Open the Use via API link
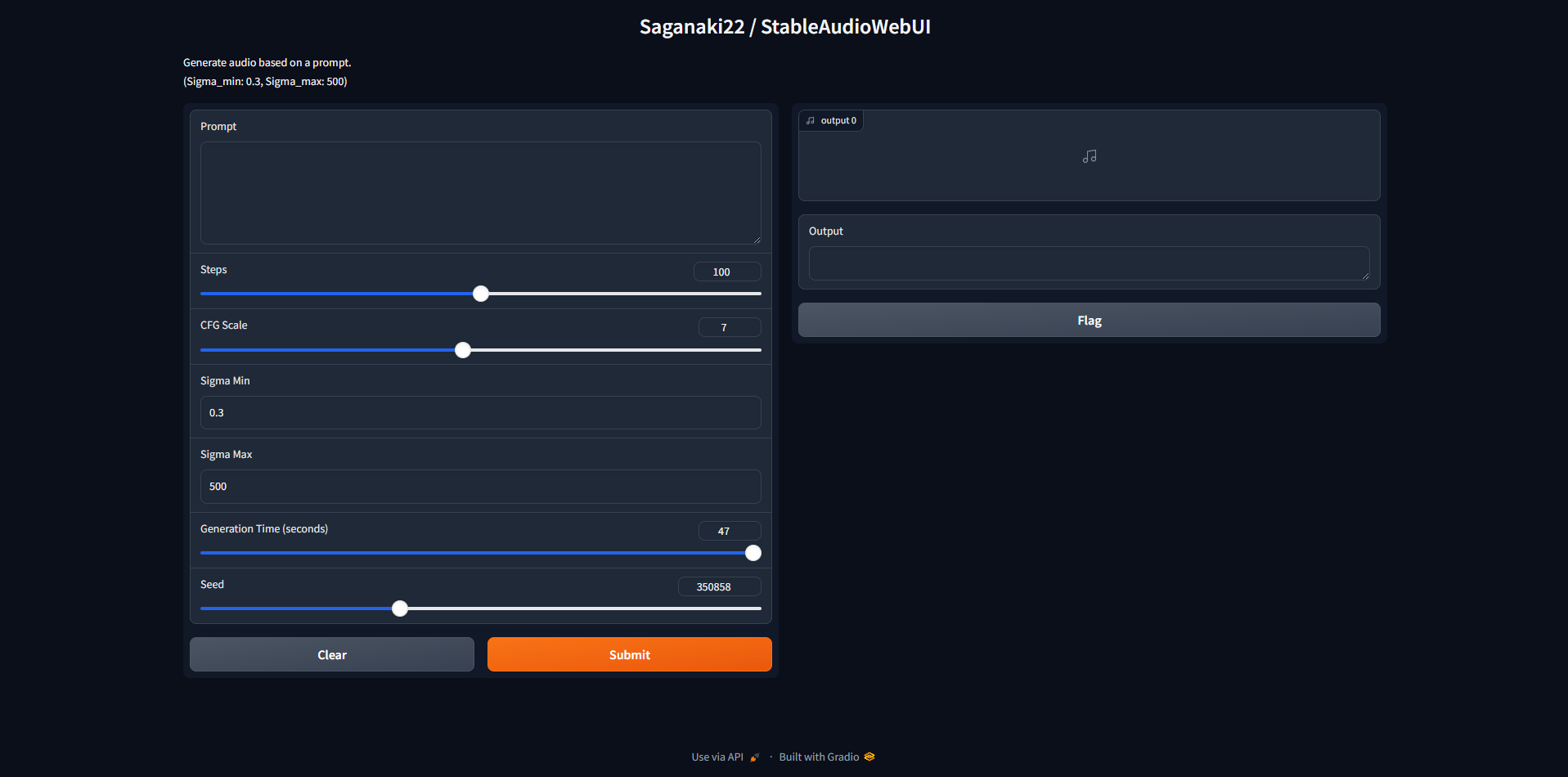The width and height of the screenshot is (1568, 777). 717,757
